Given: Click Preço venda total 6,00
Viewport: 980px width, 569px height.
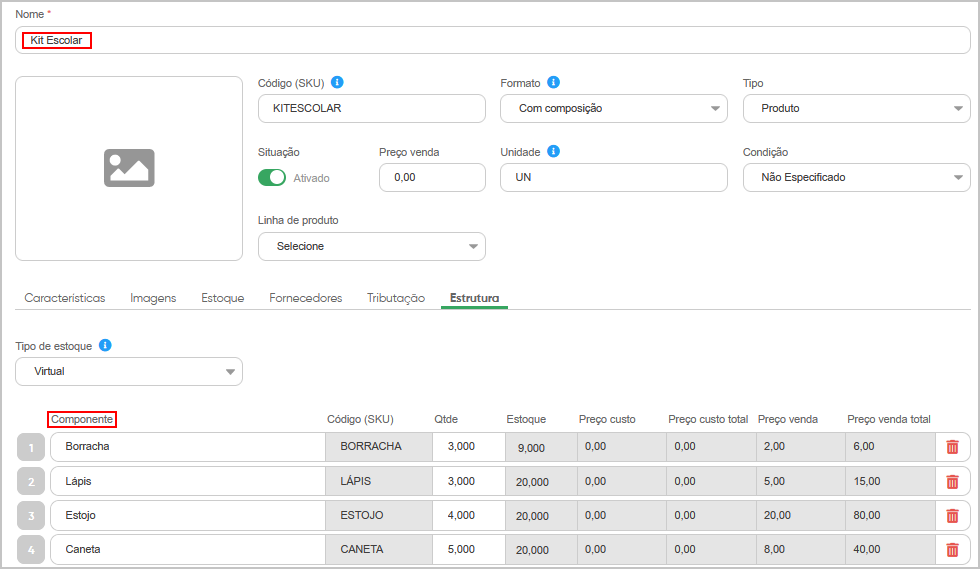Looking at the screenshot, I should click(890, 446).
